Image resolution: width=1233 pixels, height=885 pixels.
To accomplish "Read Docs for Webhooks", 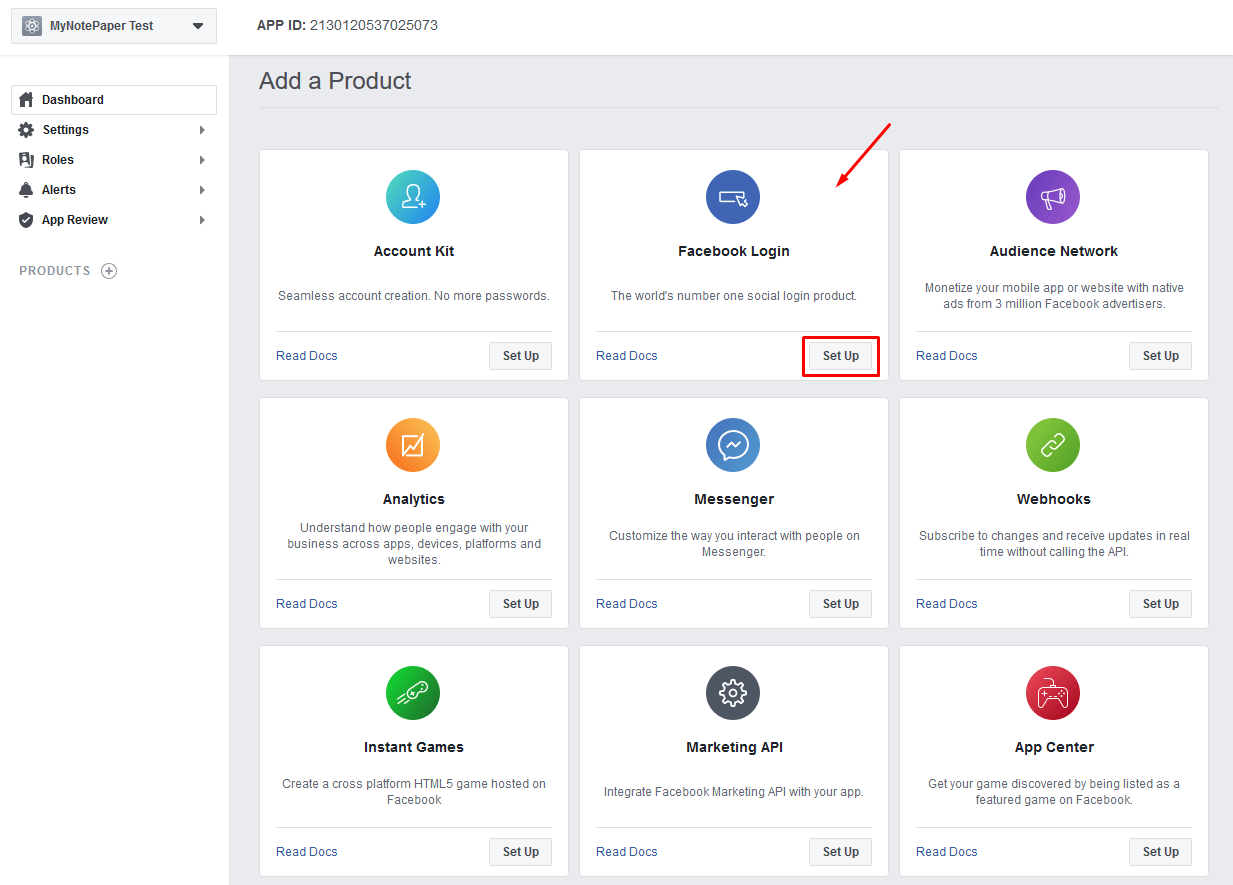I will pyautogui.click(x=947, y=604).
